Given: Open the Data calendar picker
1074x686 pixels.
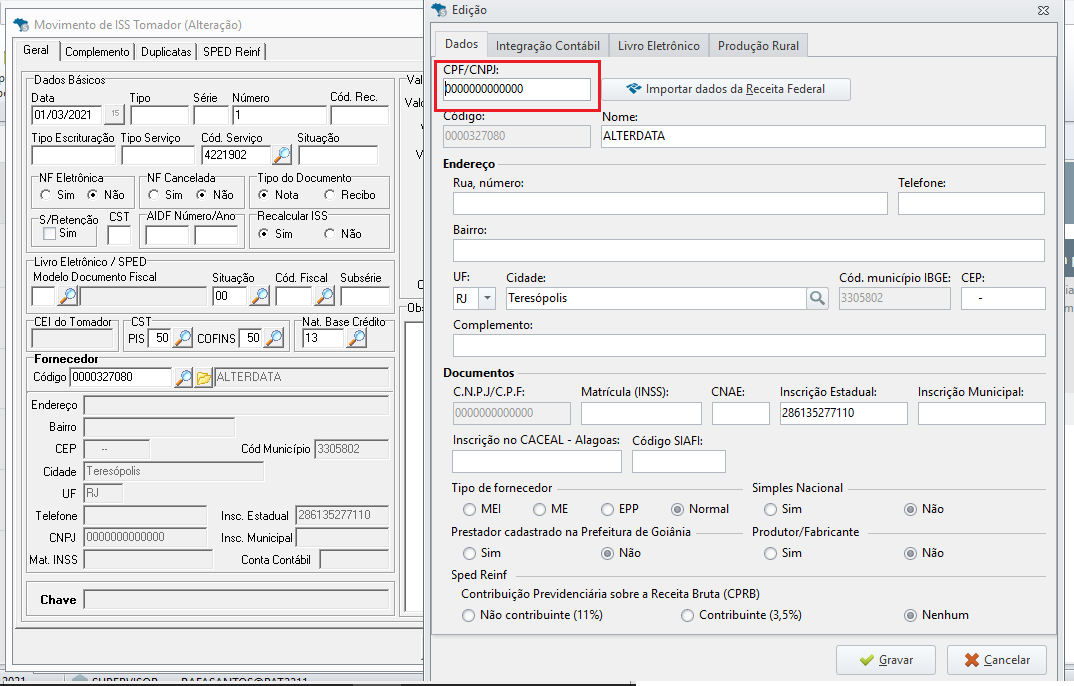Looking at the screenshot, I should tap(114, 114).
